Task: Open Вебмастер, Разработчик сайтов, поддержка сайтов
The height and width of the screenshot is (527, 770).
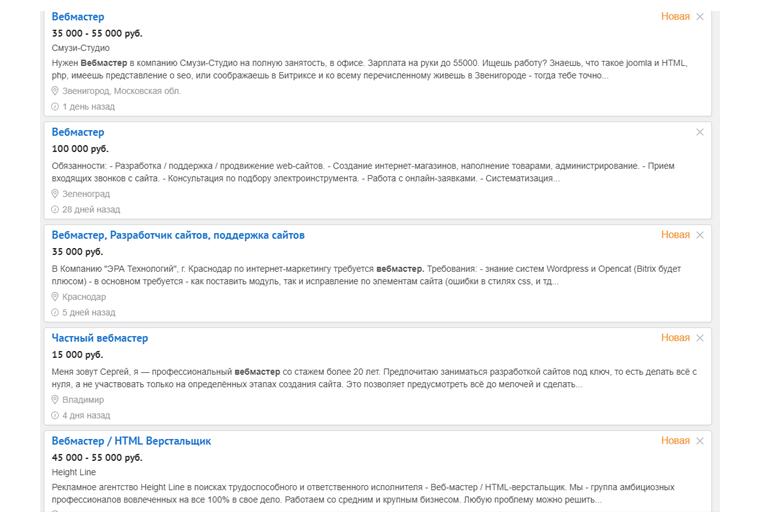Action: coord(178,235)
